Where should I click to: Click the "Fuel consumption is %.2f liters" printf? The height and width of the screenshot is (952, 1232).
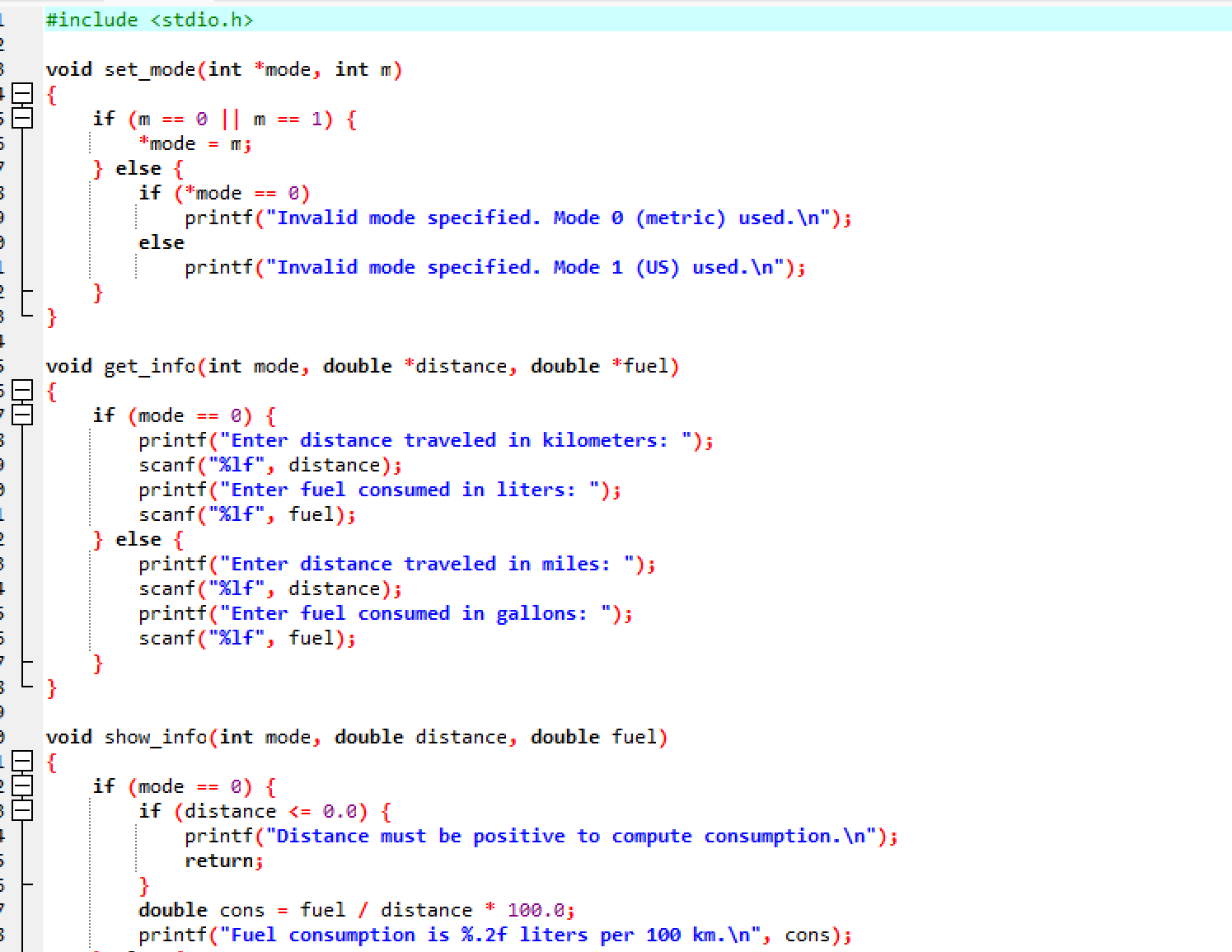[495, 935]
